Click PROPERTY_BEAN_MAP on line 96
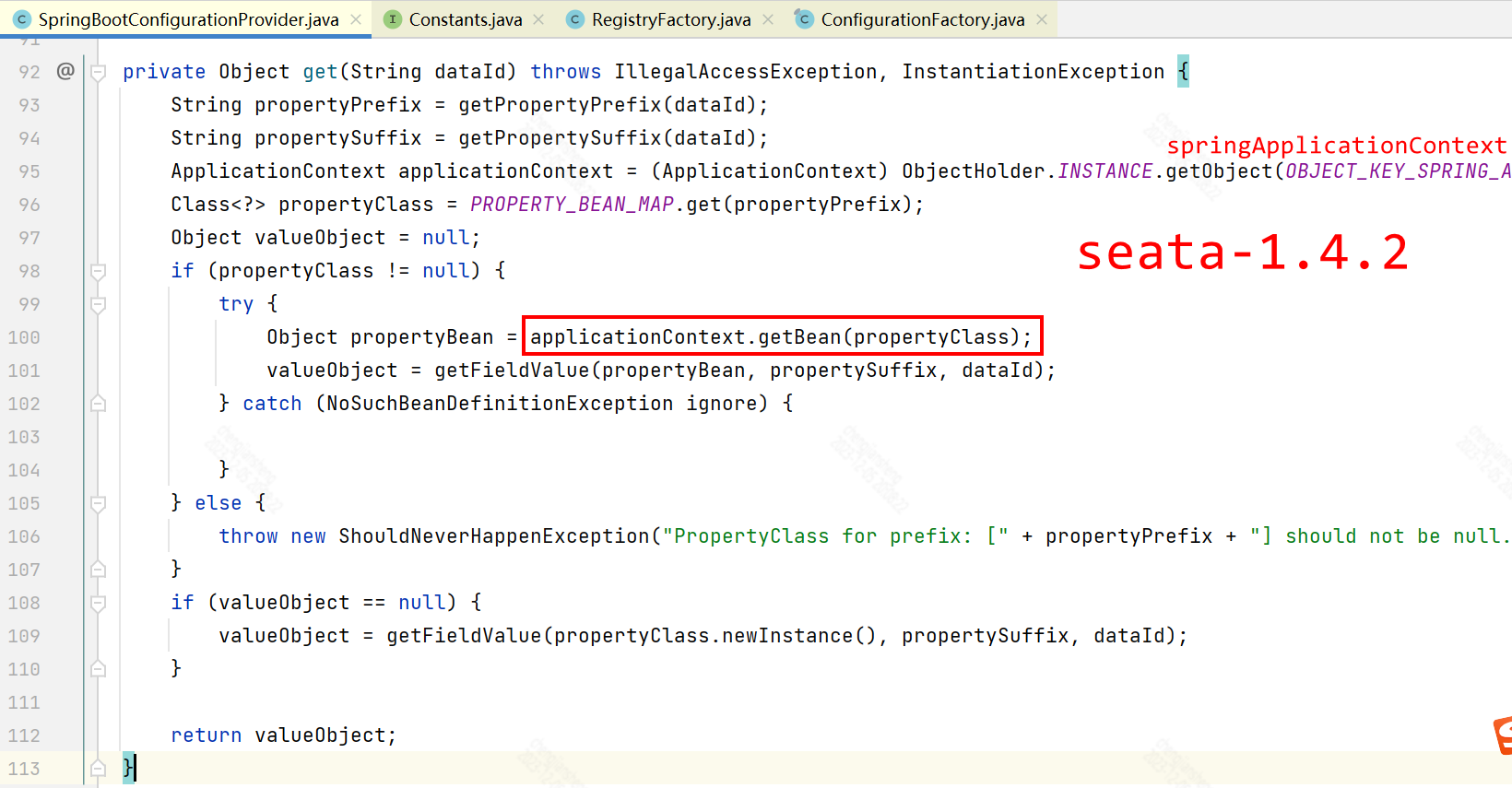This screenshot has height=788, width=1512. pos(572,205)
